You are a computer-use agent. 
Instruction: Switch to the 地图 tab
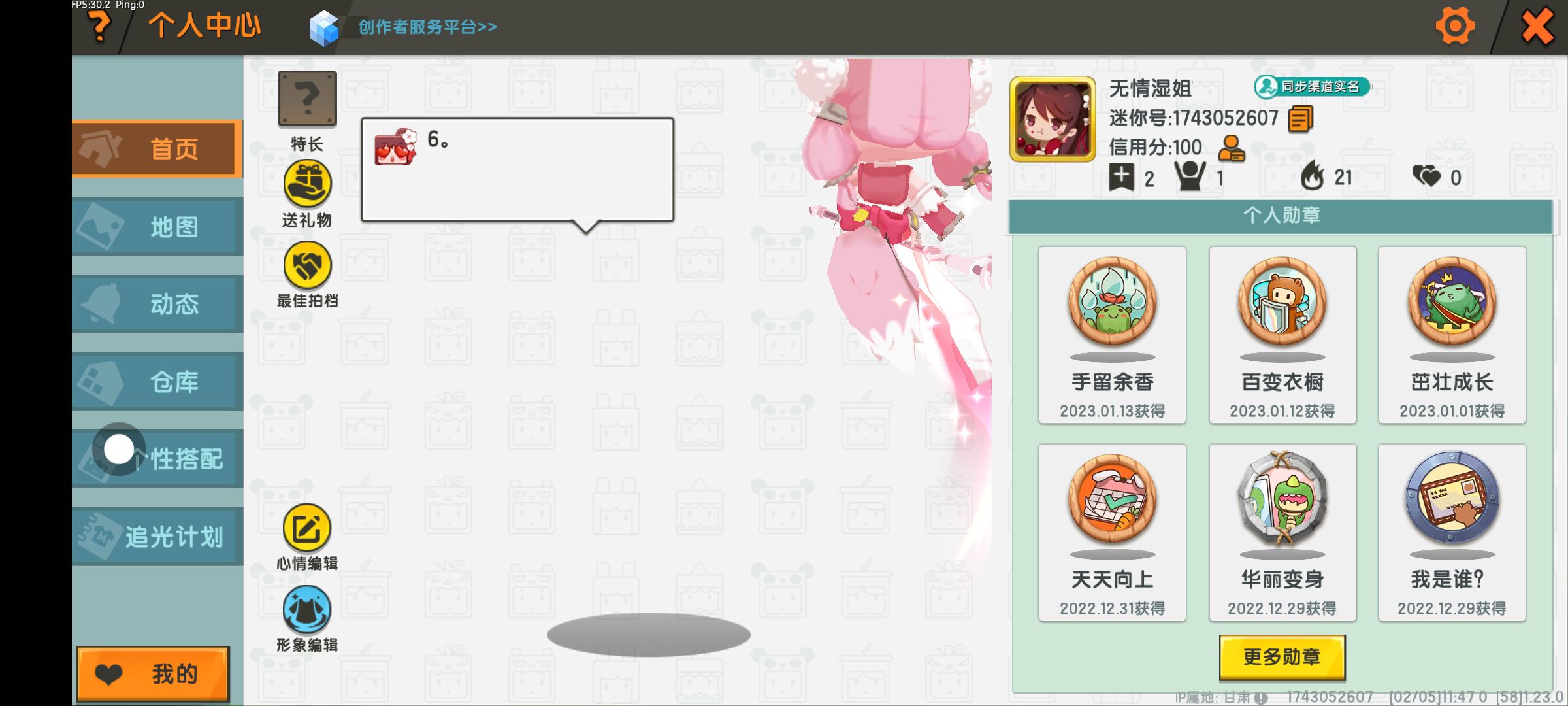click(x=157, y=227)
